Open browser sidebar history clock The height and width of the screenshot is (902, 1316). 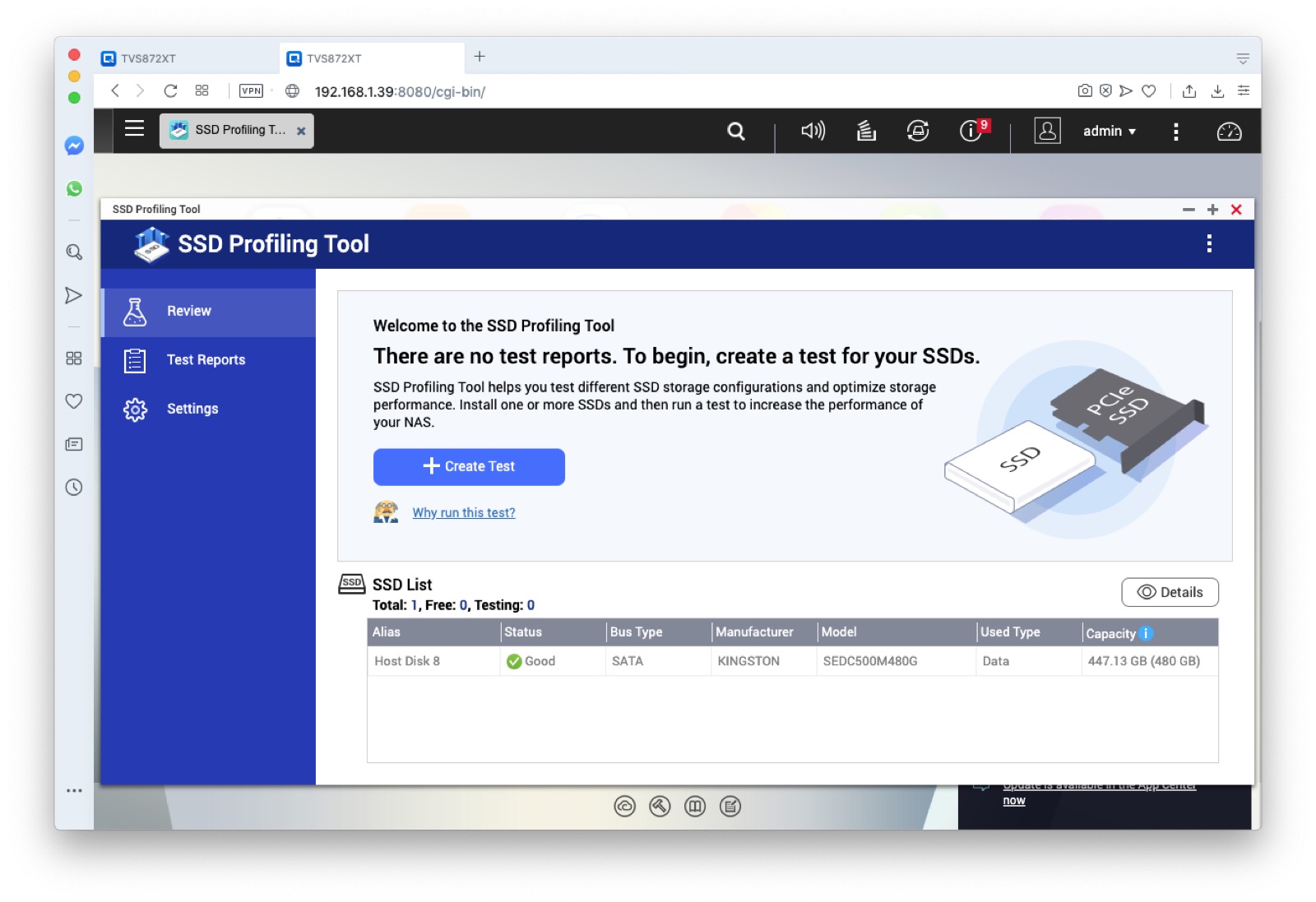[74, 488]
